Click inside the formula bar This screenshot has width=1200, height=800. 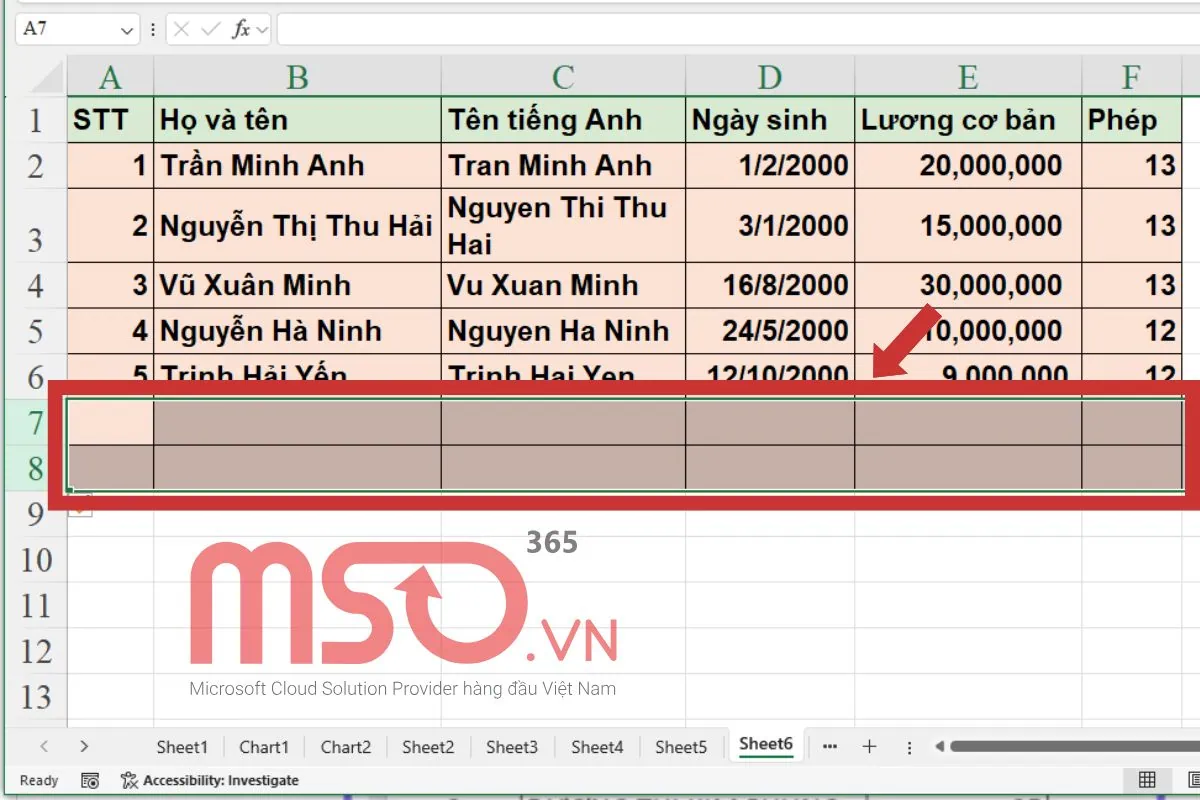pos(600,29)
